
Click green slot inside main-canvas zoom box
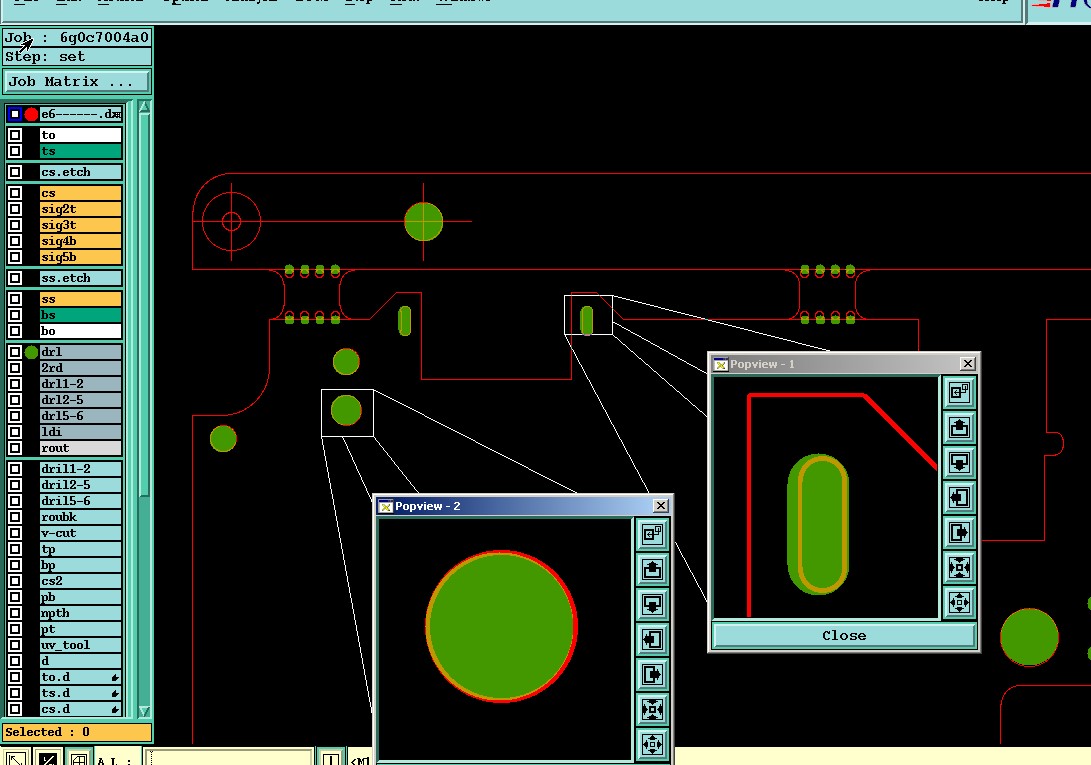[x=587, y=320]
